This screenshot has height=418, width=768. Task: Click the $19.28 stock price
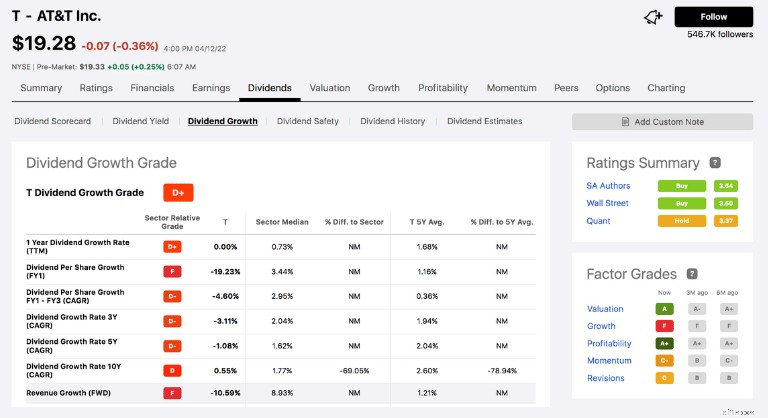[x=44, y=43]
